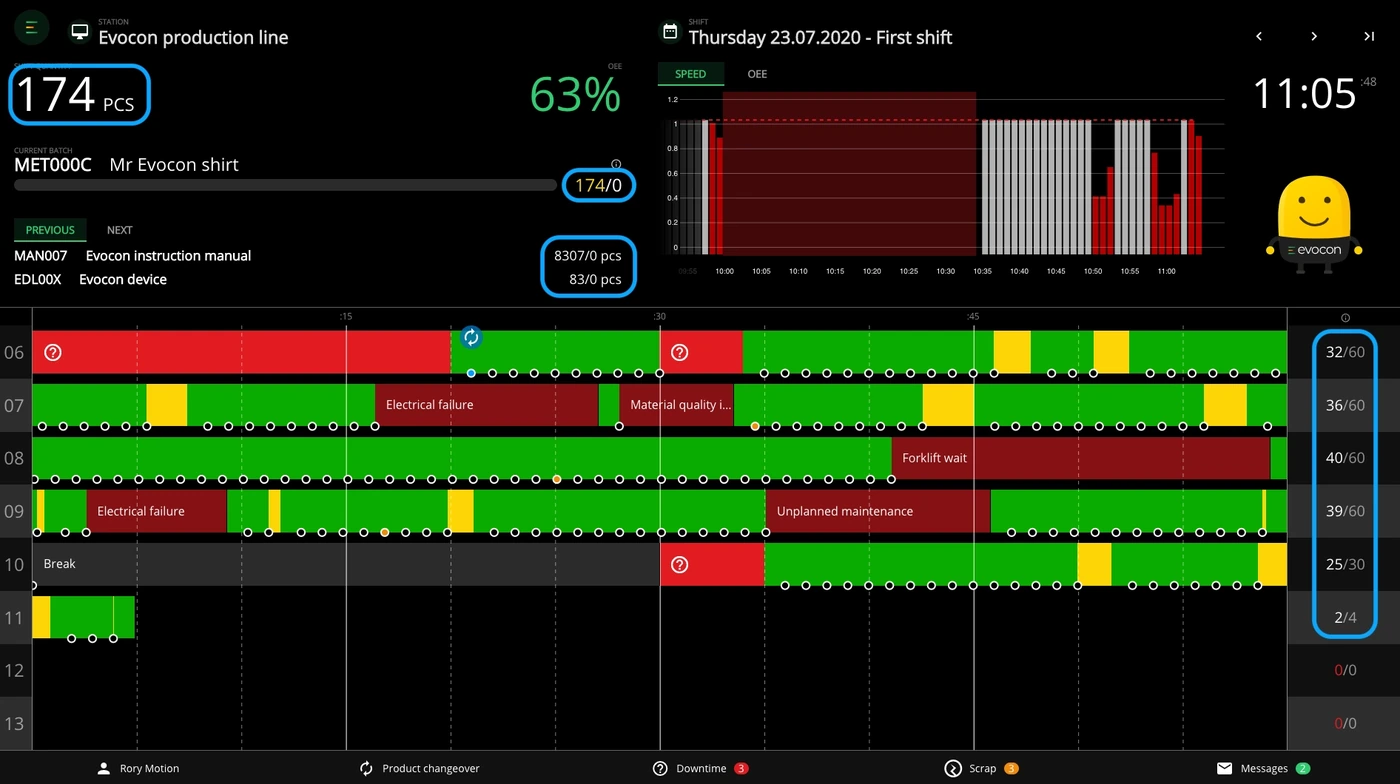Screen dimensions: 1400x784
Task: Open the Rory Motion operator button
Action: 139,768
